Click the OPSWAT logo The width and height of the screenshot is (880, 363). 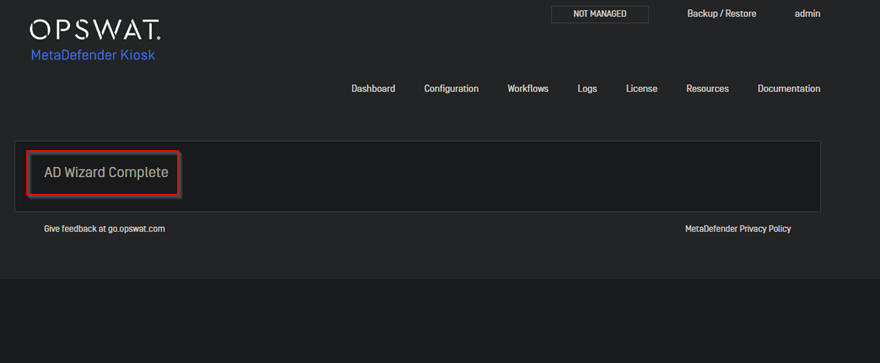[x=95, y=30]
